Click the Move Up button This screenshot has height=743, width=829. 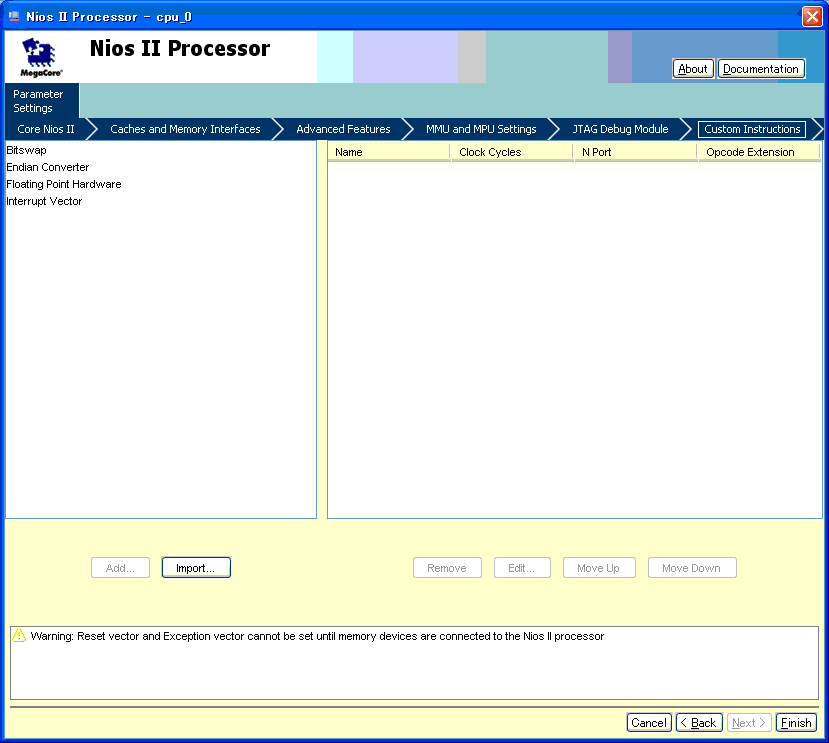pos(599,568)
